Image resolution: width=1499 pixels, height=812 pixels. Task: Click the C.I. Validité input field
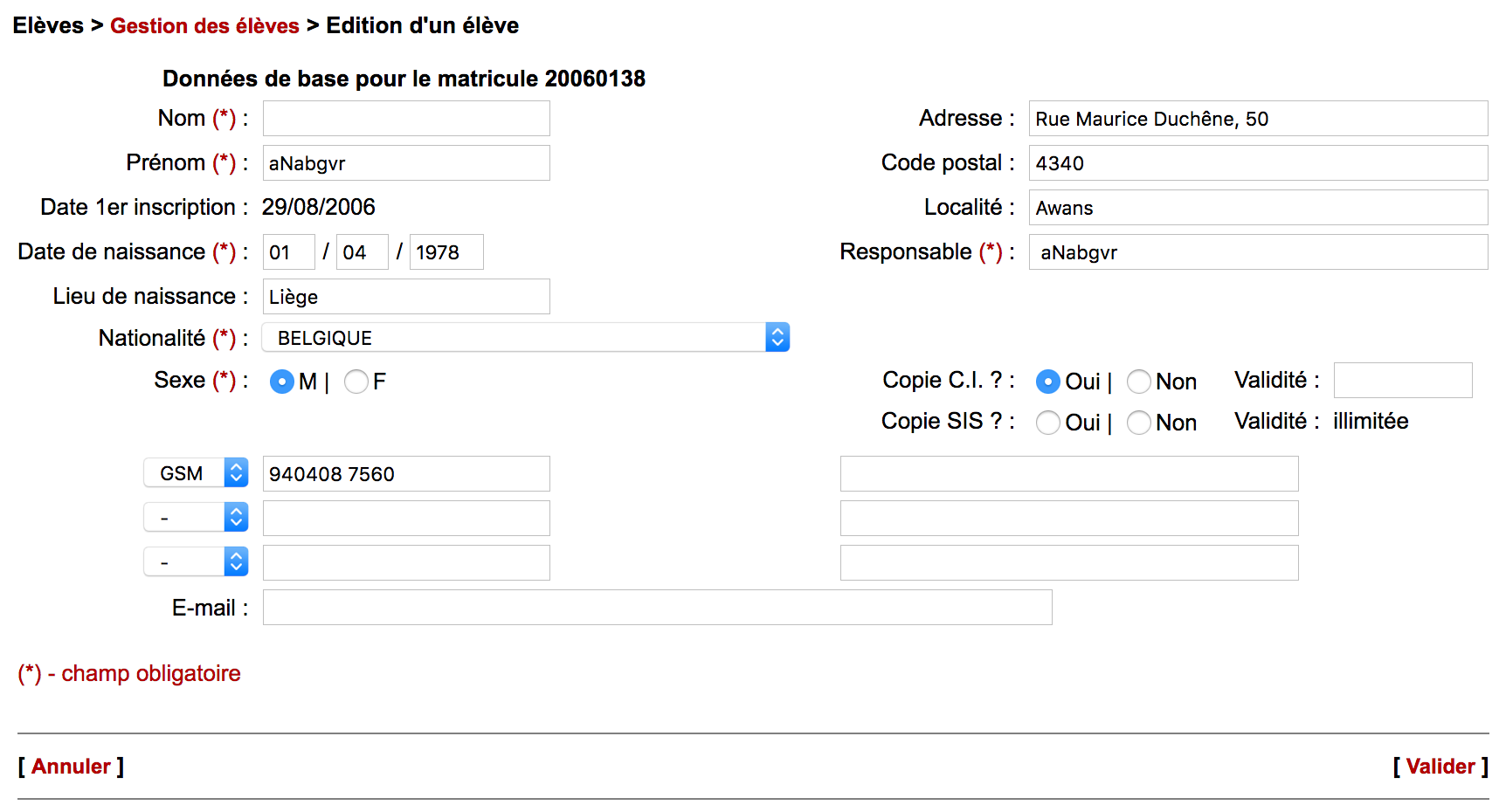point(1402,381)
